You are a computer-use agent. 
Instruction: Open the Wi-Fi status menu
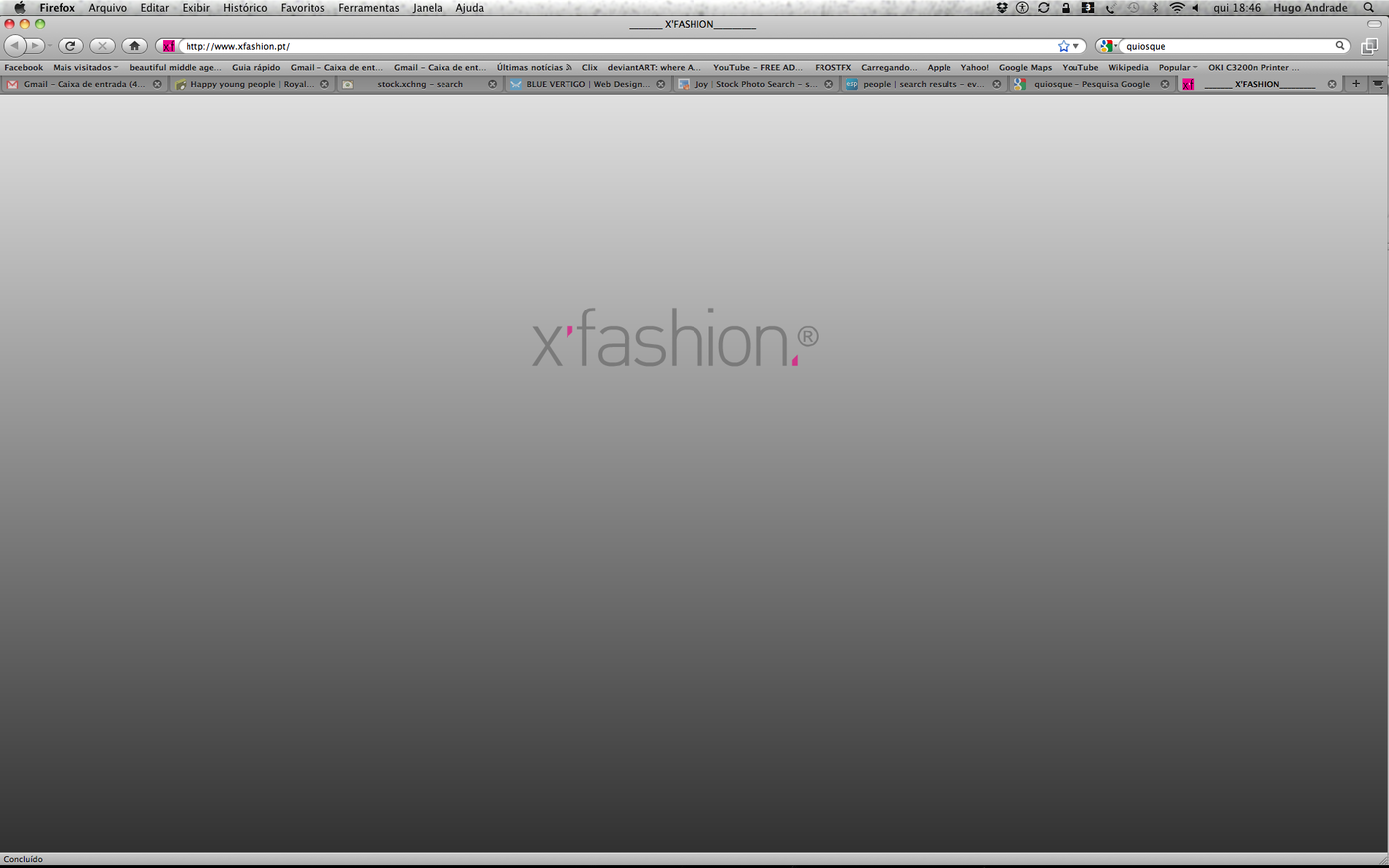pyautogui.click(x=1177, y=8)
